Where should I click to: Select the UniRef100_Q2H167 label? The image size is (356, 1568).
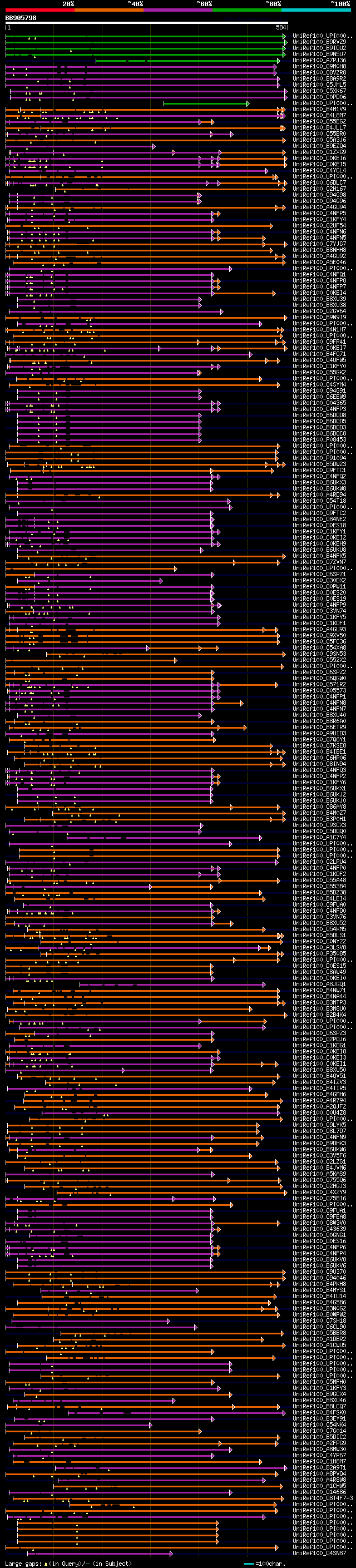319,189
